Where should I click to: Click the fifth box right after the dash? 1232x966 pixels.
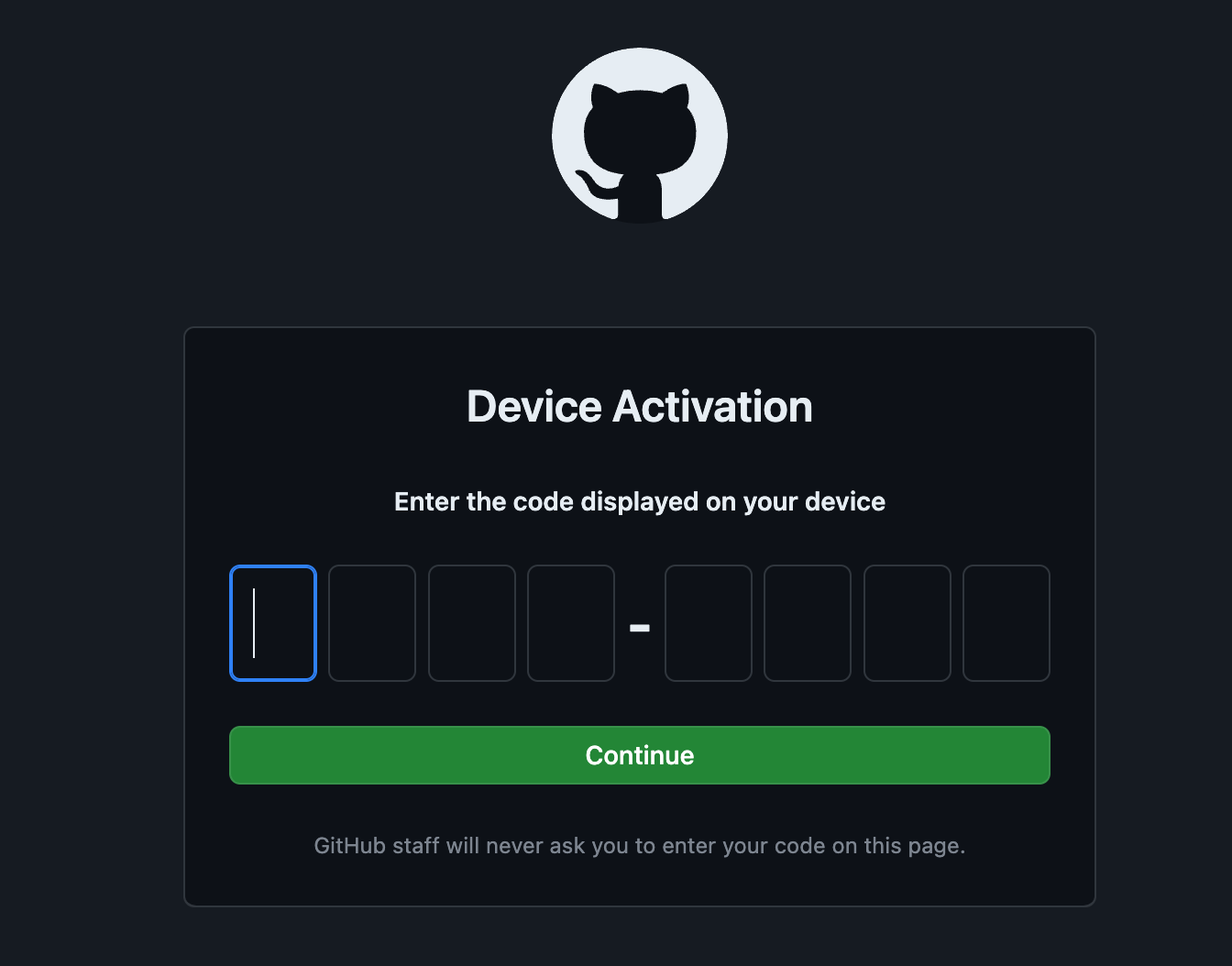(x=709, y=623)
